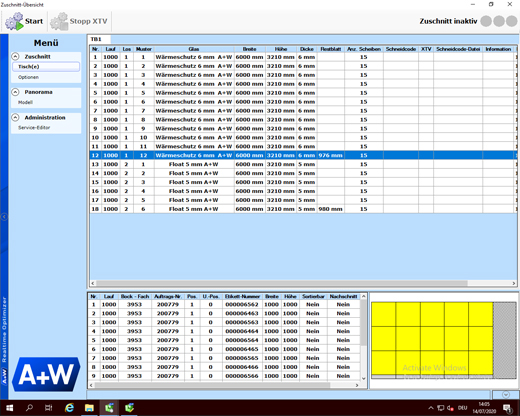
Task: Collapse the left sidebar with arrow handle
Action: click(x=4, y=217)
